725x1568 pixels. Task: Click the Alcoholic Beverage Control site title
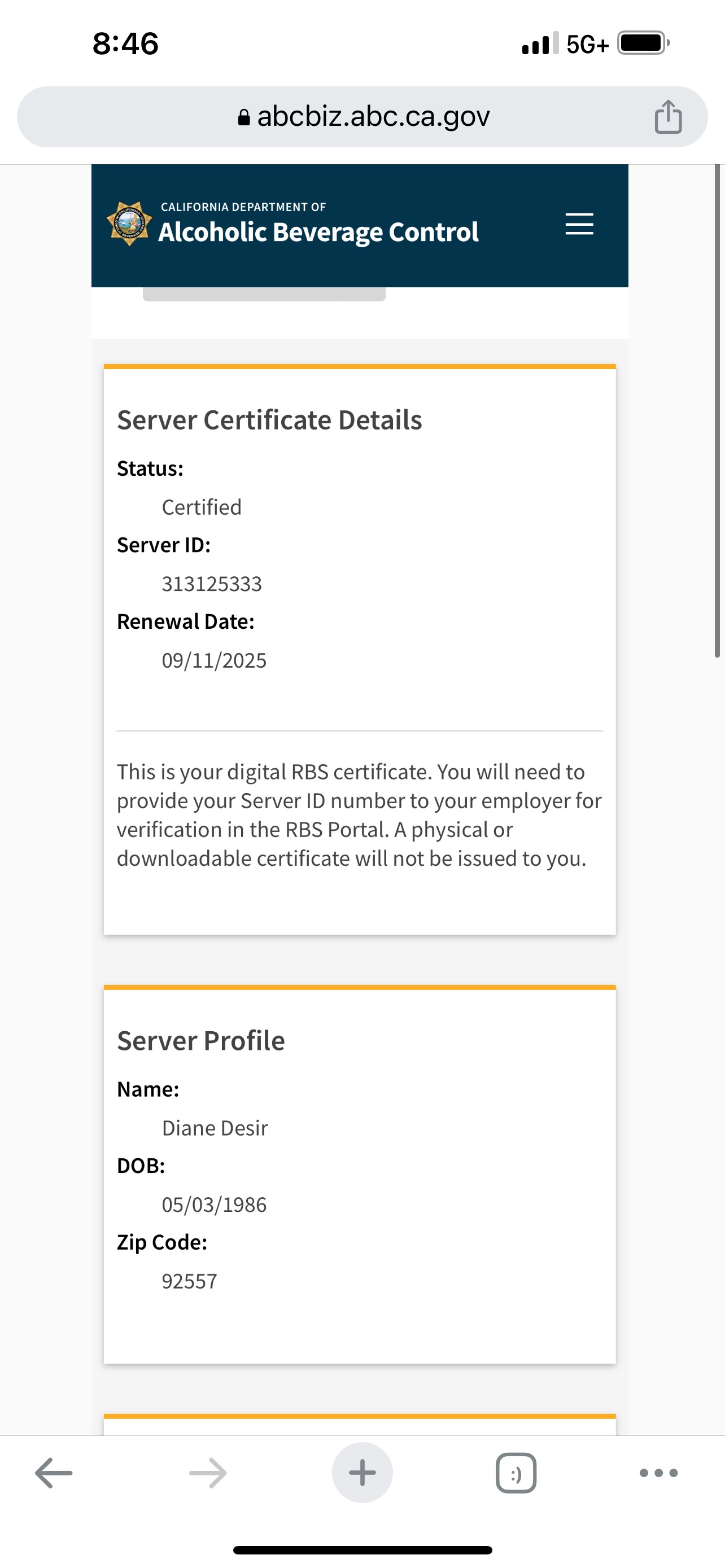tap(318, 232)
